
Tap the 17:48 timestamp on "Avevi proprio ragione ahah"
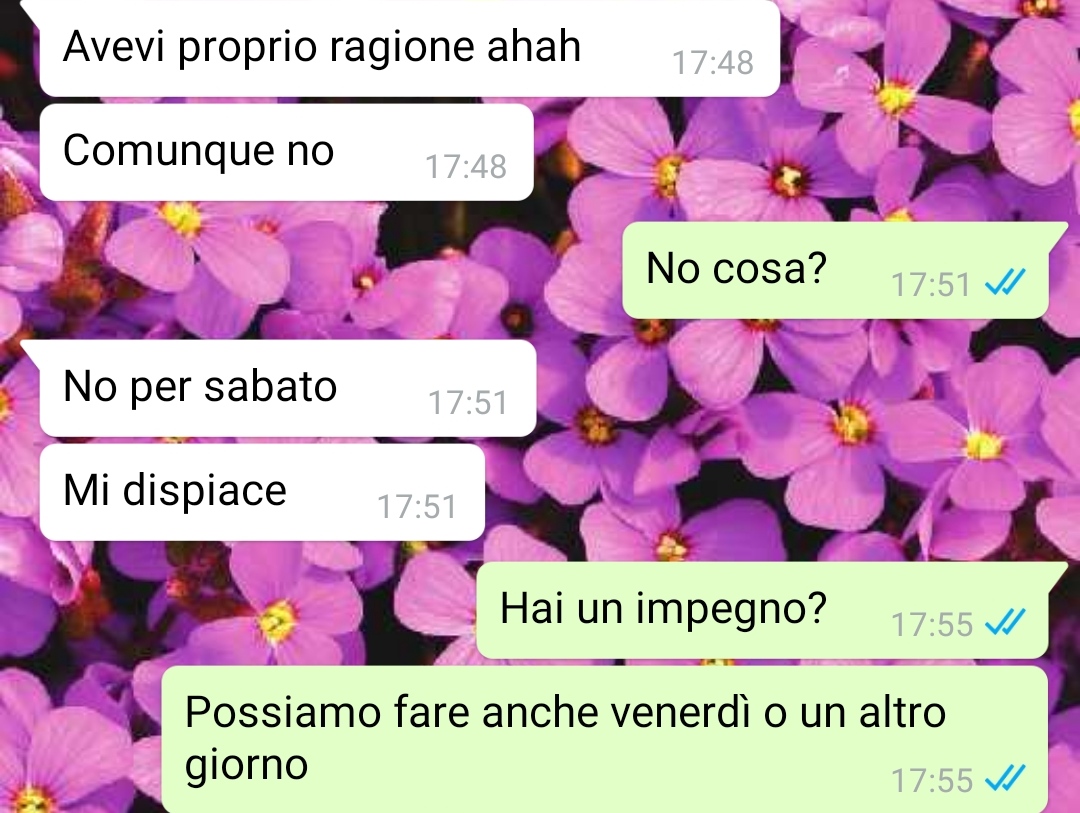(713, 63)
